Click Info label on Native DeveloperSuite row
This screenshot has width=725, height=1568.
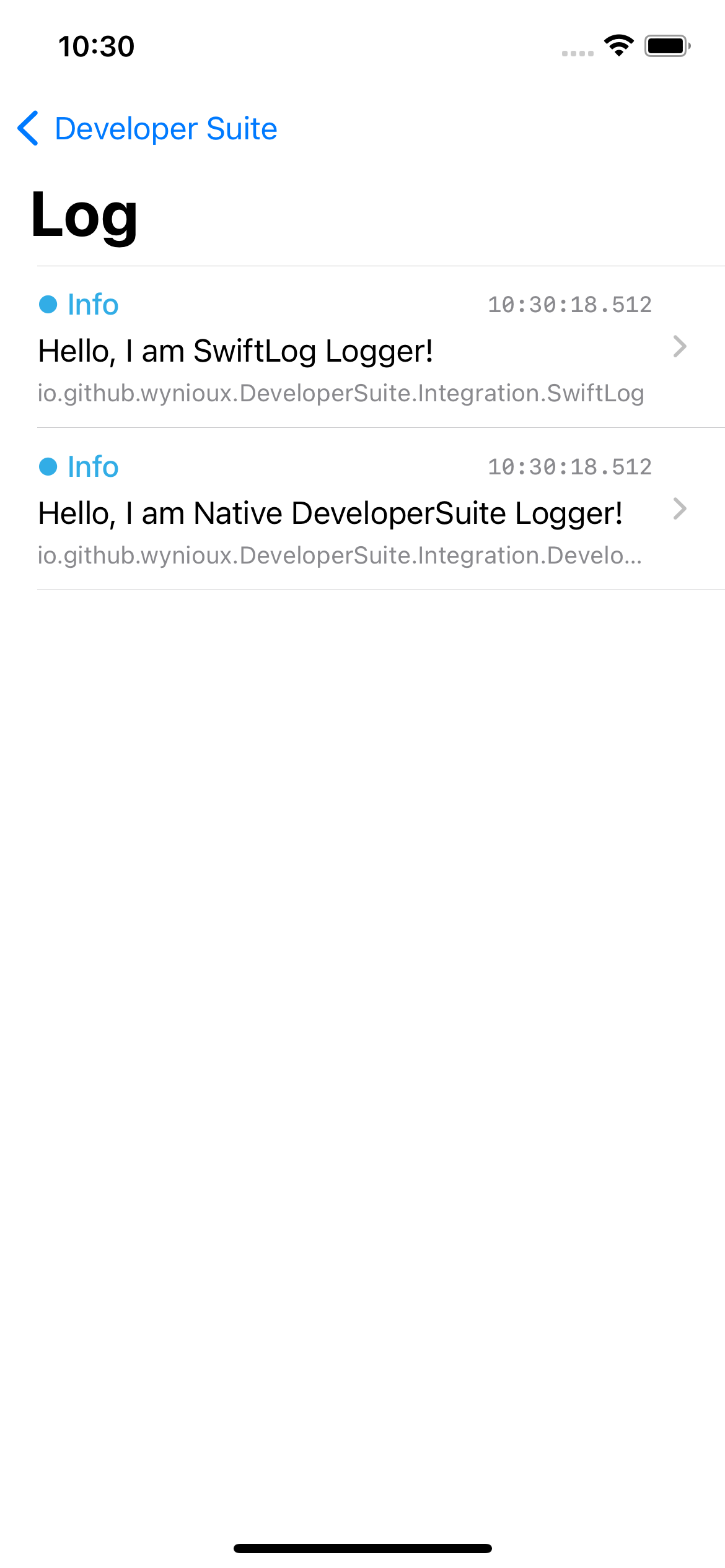coord(93,467)
